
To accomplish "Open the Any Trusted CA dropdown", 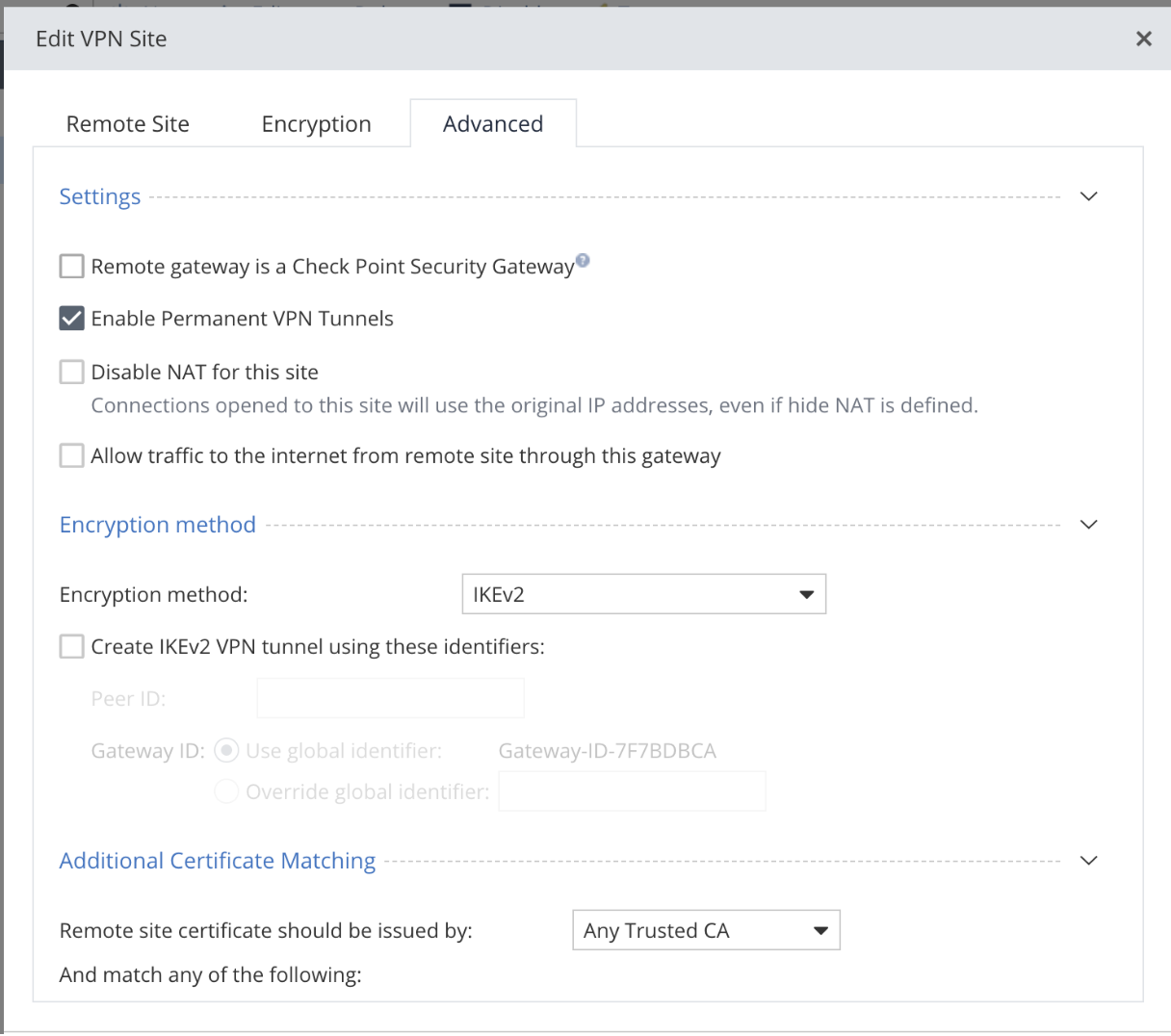I will 706,930.
